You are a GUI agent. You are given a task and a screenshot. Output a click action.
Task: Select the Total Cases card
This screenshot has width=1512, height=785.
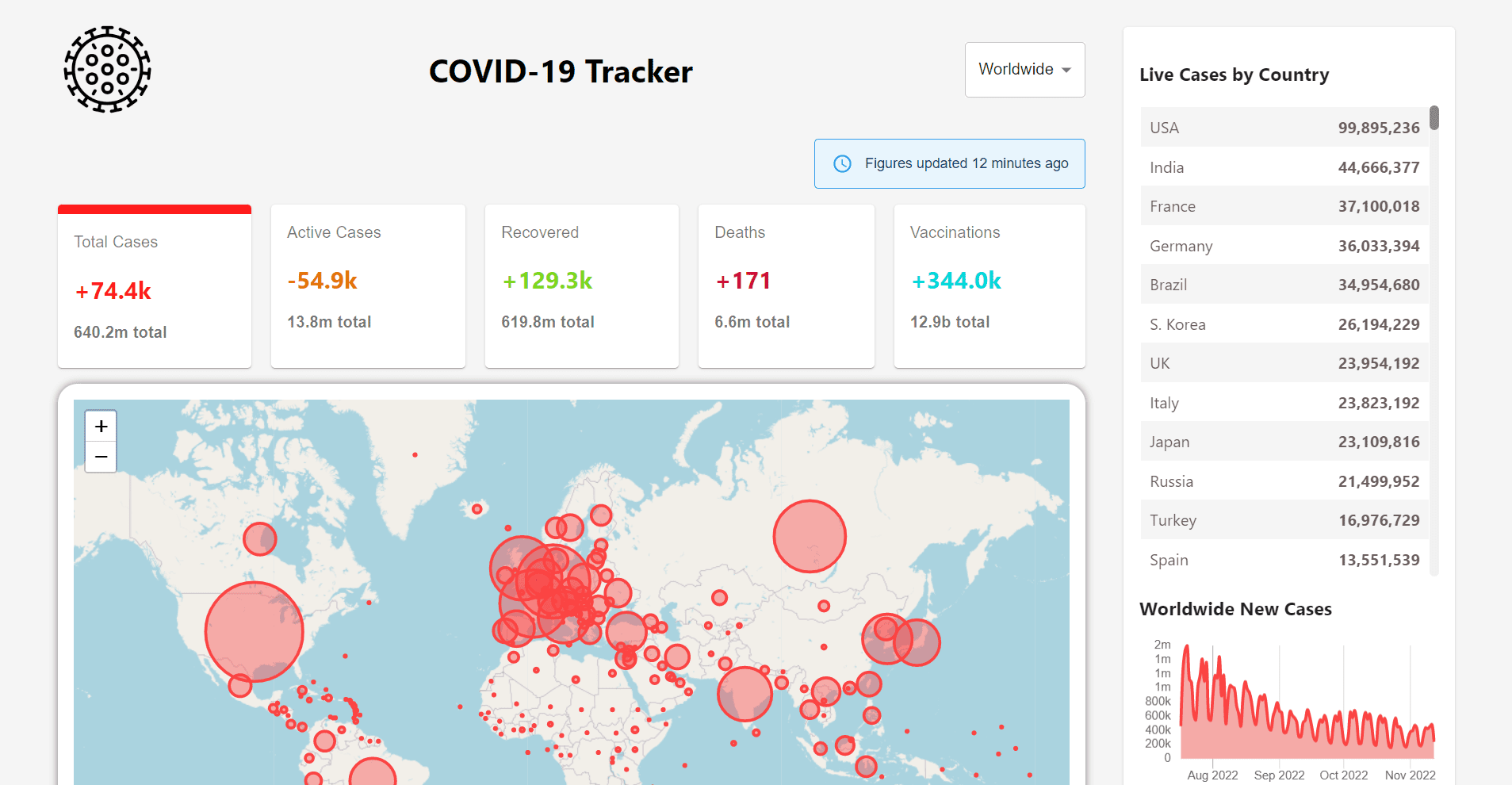pos(155,286)
